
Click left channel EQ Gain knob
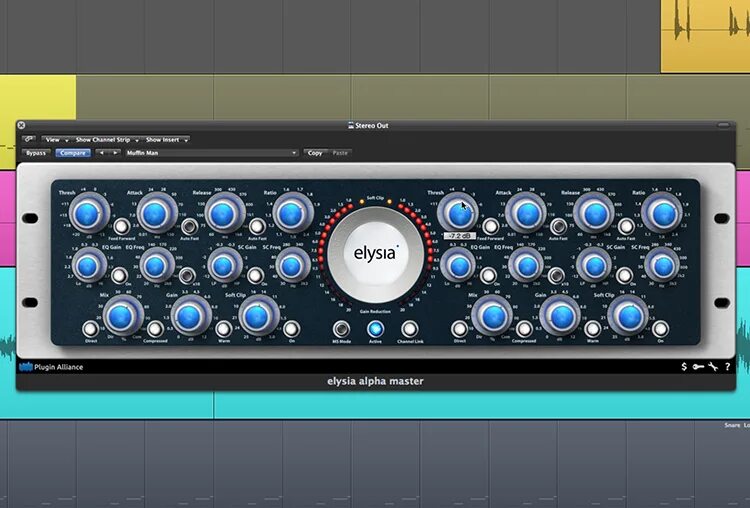pos(88,266)
